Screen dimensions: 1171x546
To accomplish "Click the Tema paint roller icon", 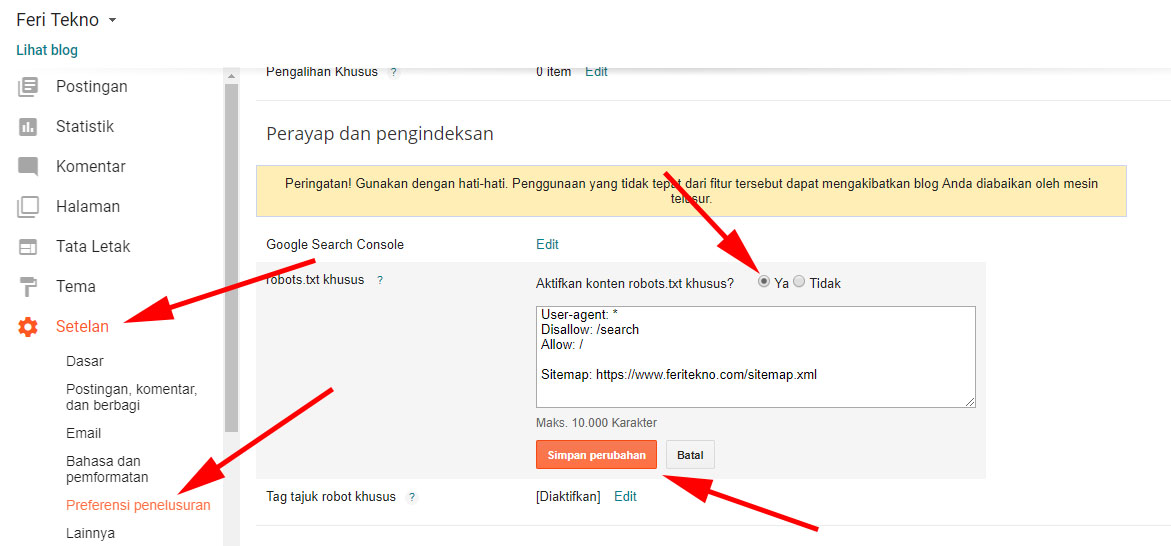I will coord(28,286).
